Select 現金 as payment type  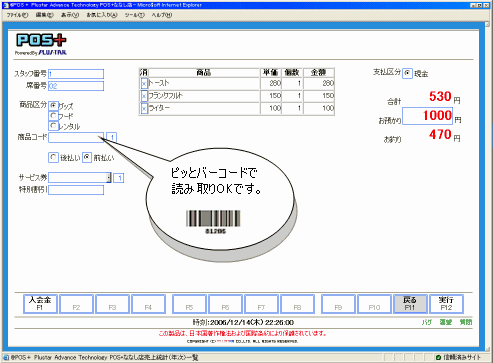407,73
